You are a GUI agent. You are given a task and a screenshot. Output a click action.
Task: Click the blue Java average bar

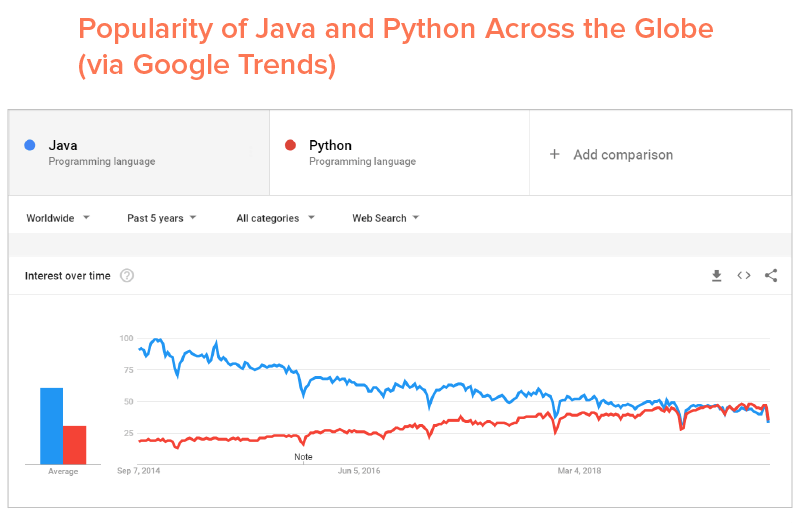coord(51,426)
